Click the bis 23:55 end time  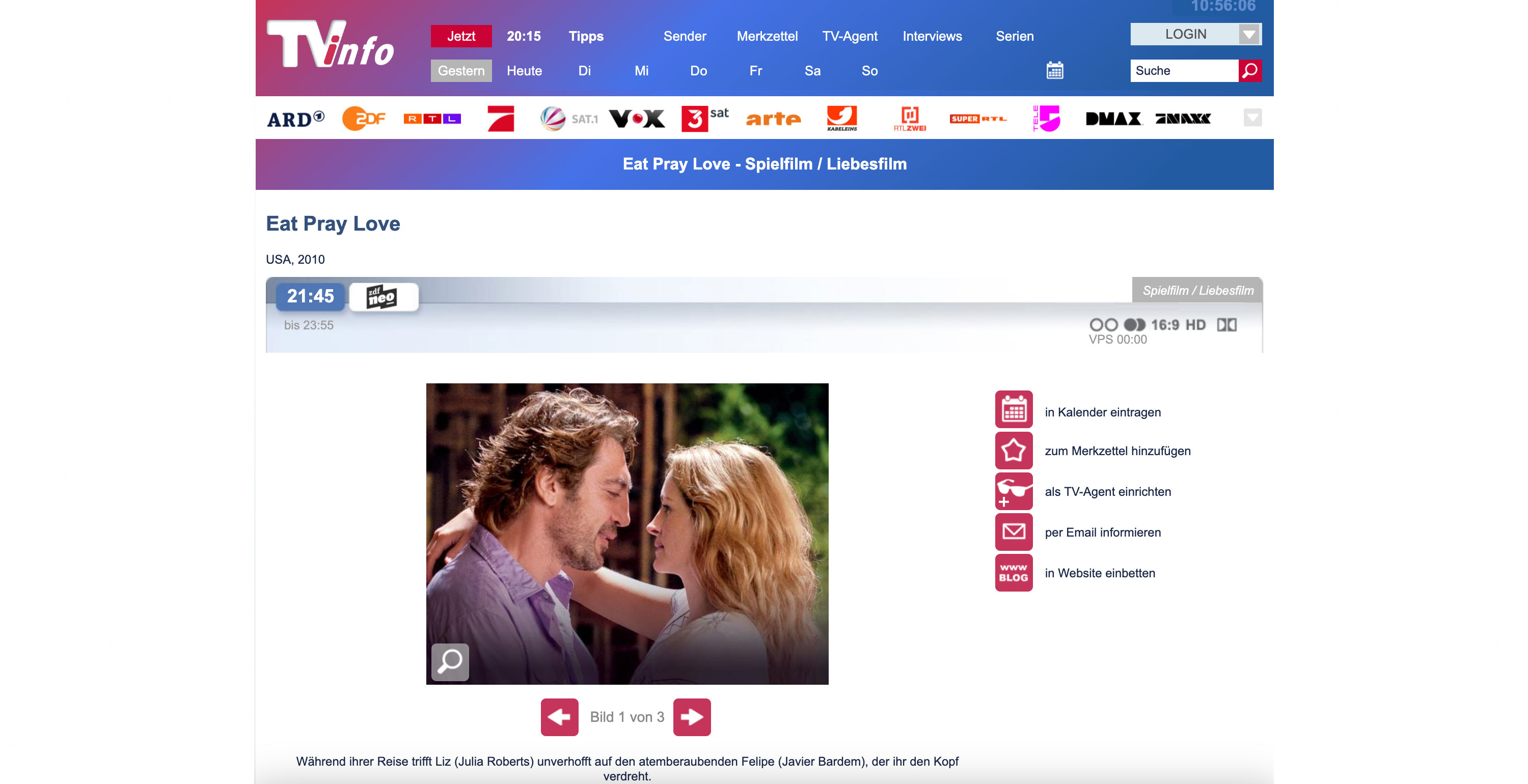(x=309, y=326)
